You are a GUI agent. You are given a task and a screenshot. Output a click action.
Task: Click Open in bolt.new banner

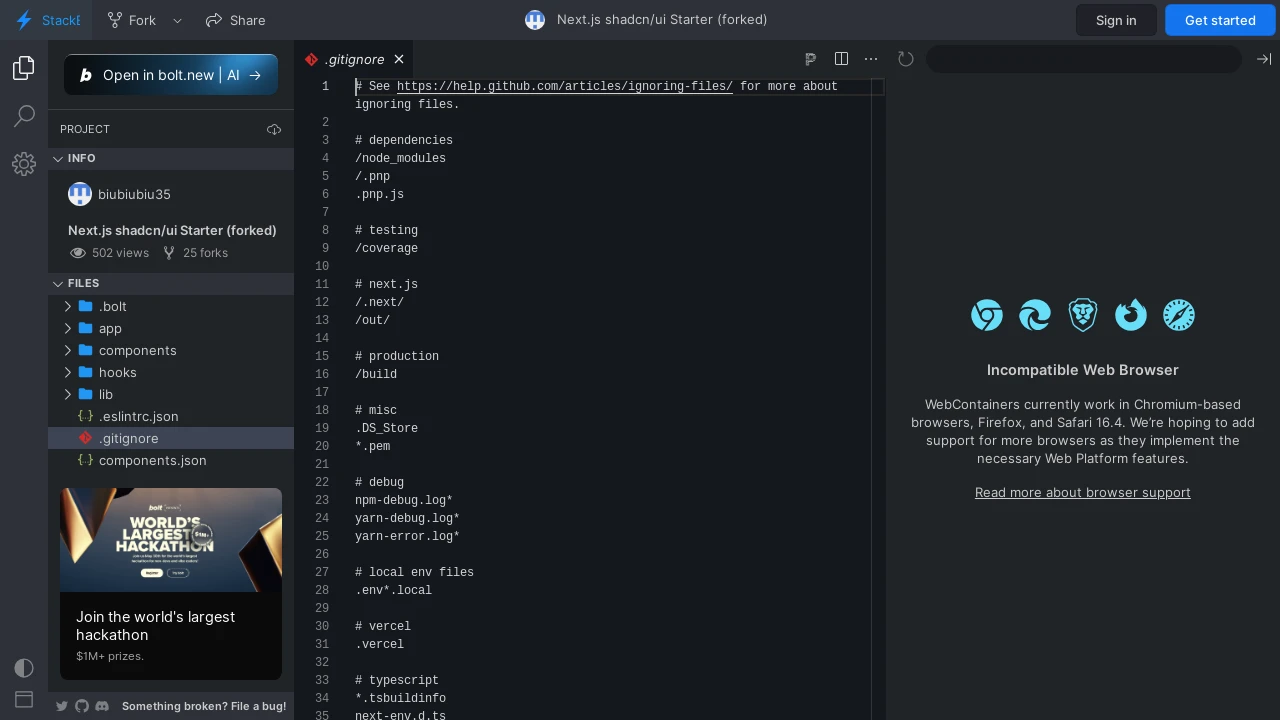[171, 75]
